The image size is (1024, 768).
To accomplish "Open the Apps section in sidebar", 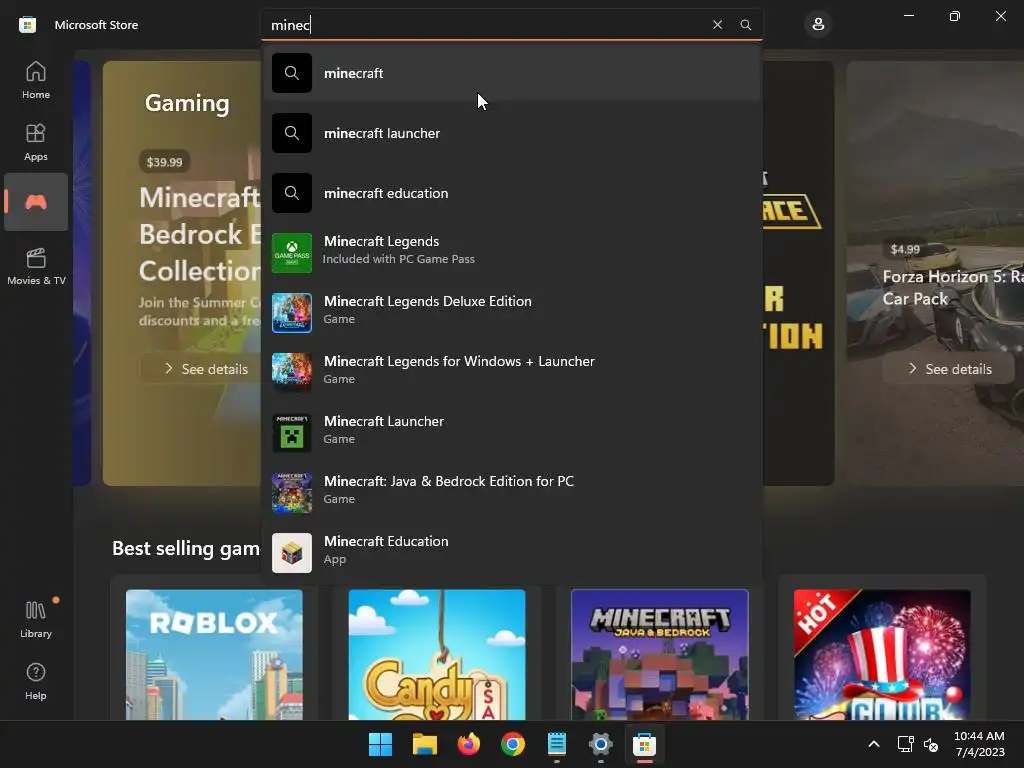I will pos(36,142).
